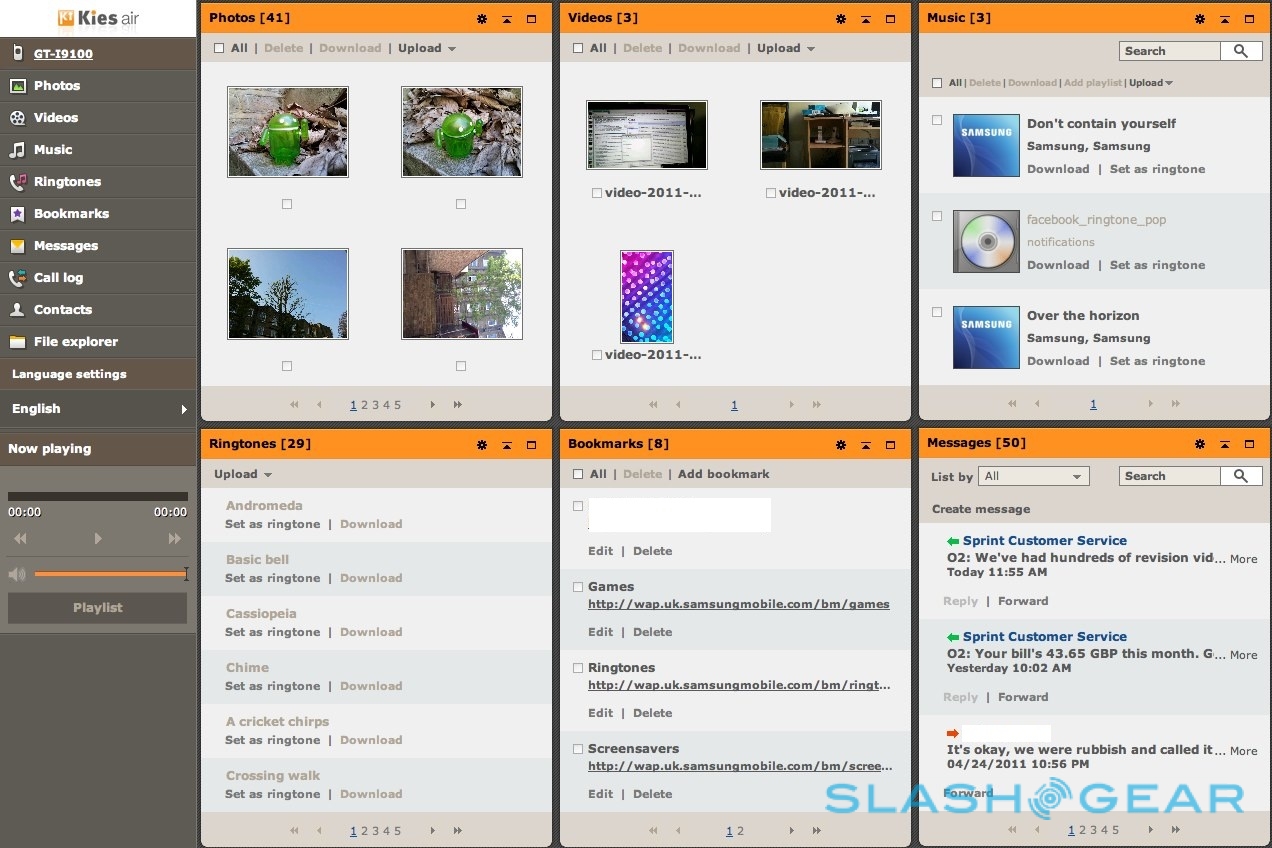This screenshot has height=848, width=1272.
Task: Click the Bookmarks star icon in sidebar
Action: (17, 214)
